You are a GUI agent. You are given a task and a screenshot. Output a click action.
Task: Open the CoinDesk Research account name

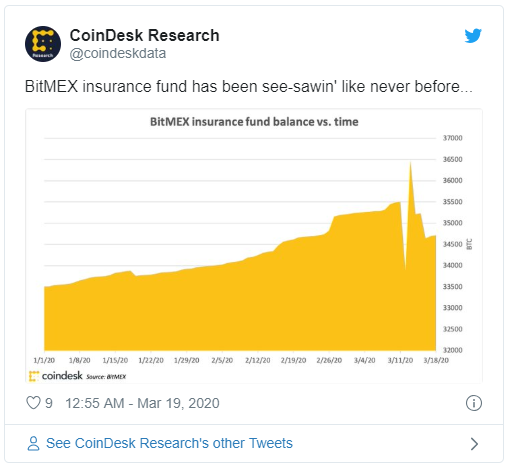coord(144,35)
